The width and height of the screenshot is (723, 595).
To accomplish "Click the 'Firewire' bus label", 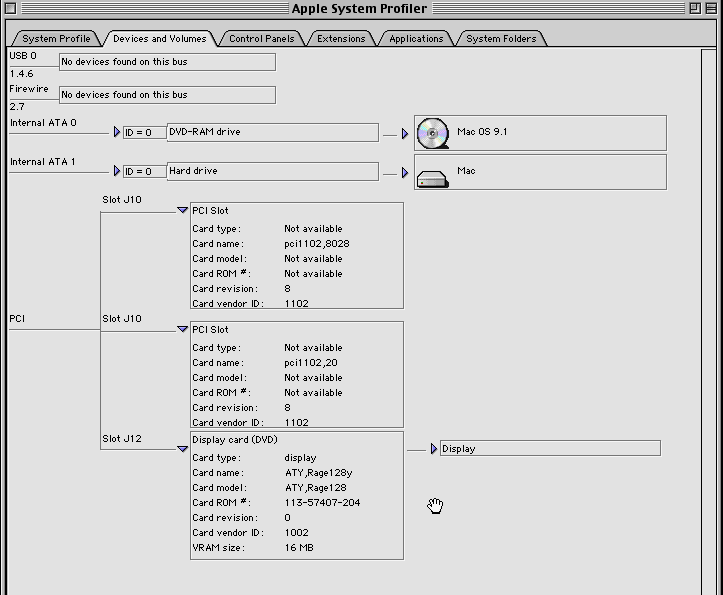I will click(29, 89).
